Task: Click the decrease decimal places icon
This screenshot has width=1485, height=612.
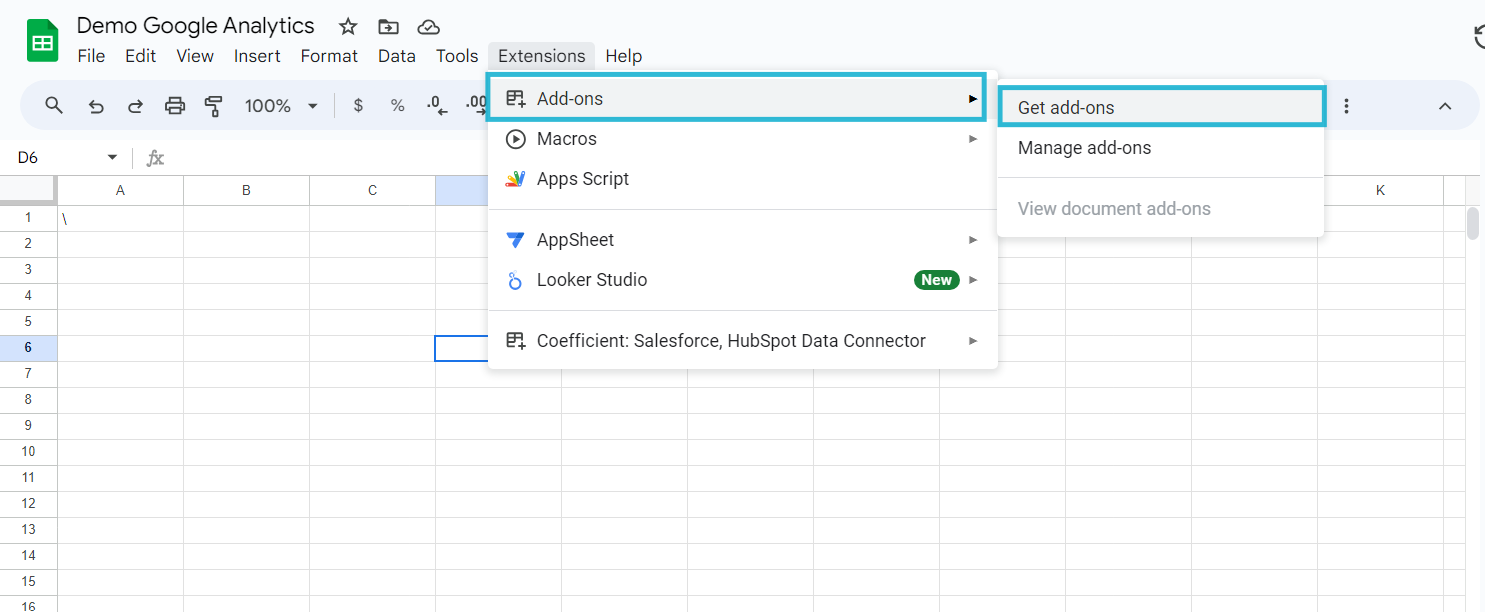Action: (x=437, y=105)
